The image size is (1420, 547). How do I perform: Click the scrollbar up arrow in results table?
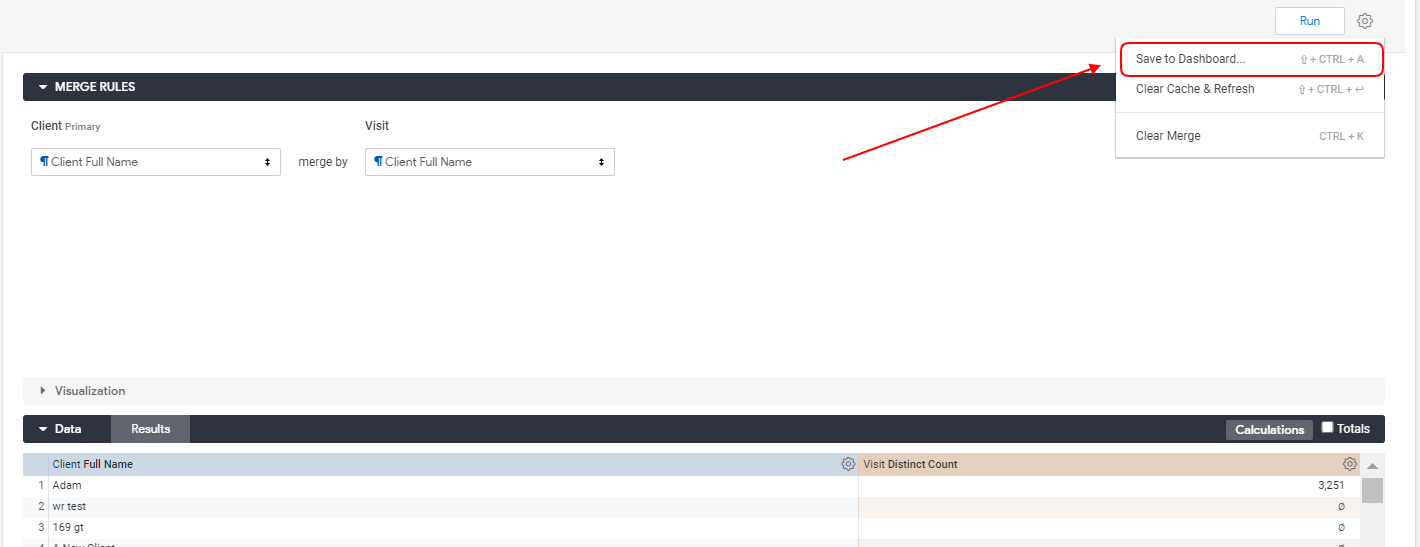(1372, 466)
